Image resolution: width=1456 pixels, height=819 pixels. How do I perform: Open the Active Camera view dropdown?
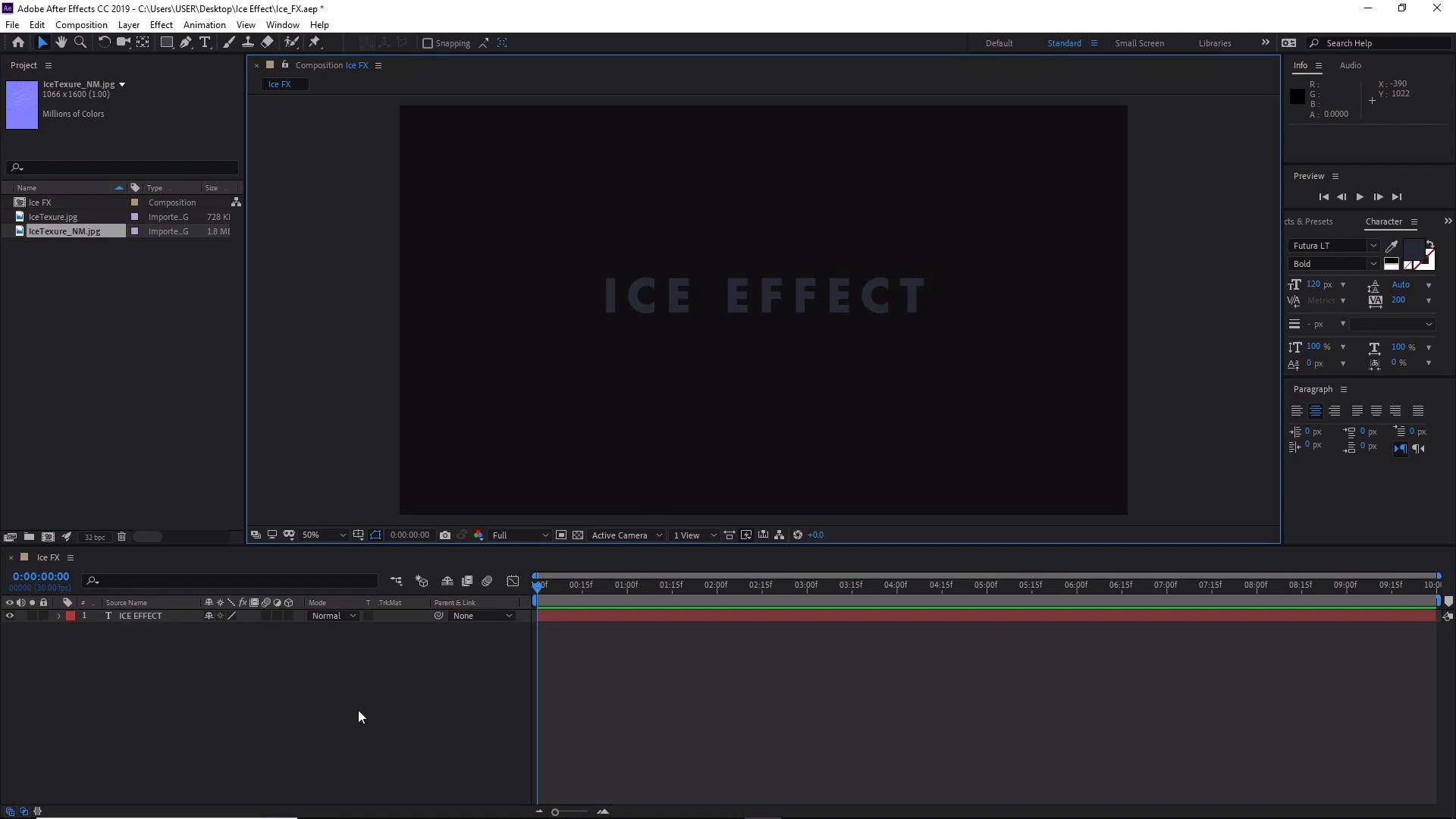[626, 535]
